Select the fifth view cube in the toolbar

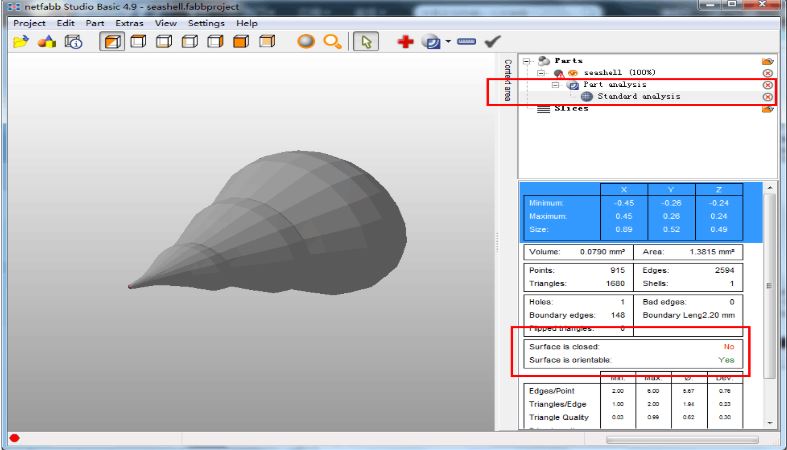tap(215, 42)
